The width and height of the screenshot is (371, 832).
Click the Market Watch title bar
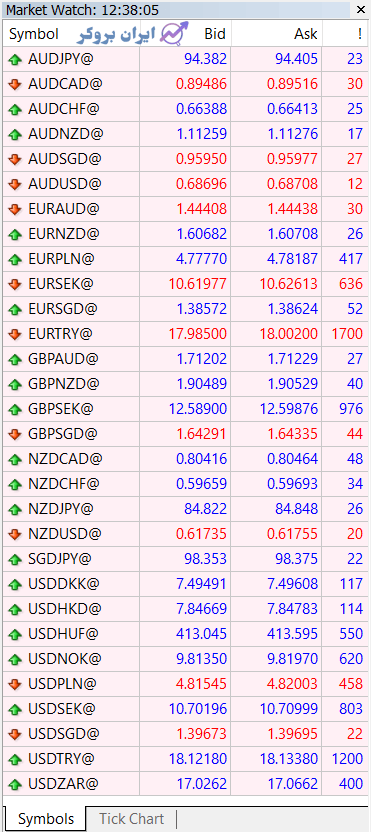click(176, 10)
